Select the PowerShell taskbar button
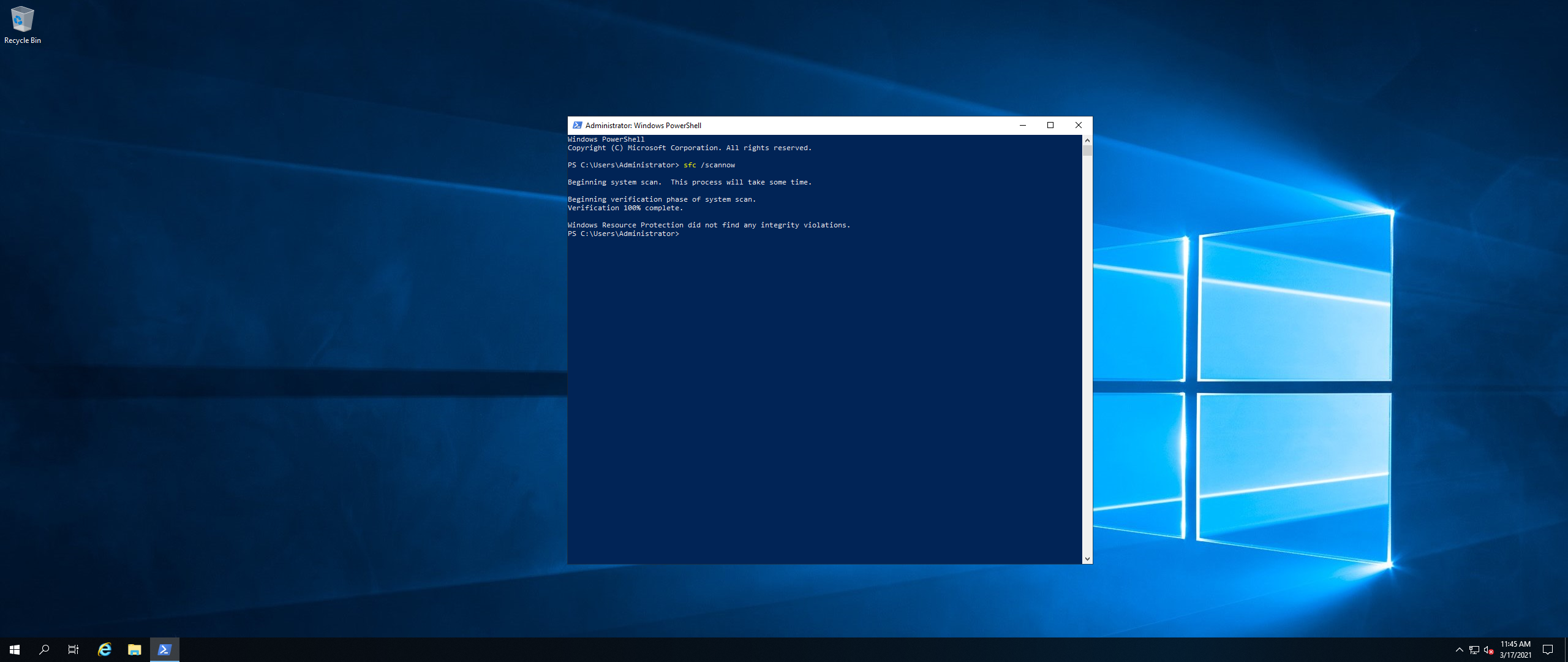1568x662 pixels. pyautogui.click(x=165, y=650)
